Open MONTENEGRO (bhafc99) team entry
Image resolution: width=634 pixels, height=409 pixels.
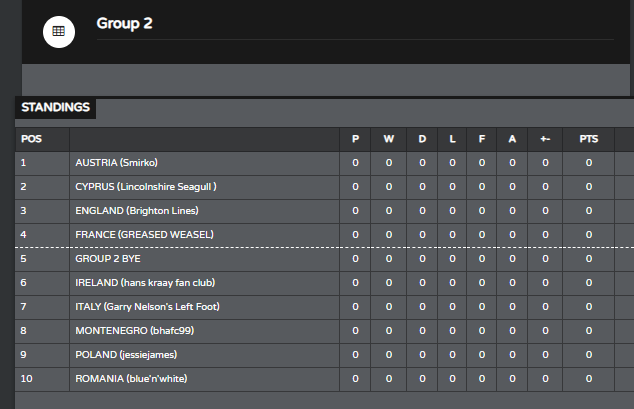(135, 331)
